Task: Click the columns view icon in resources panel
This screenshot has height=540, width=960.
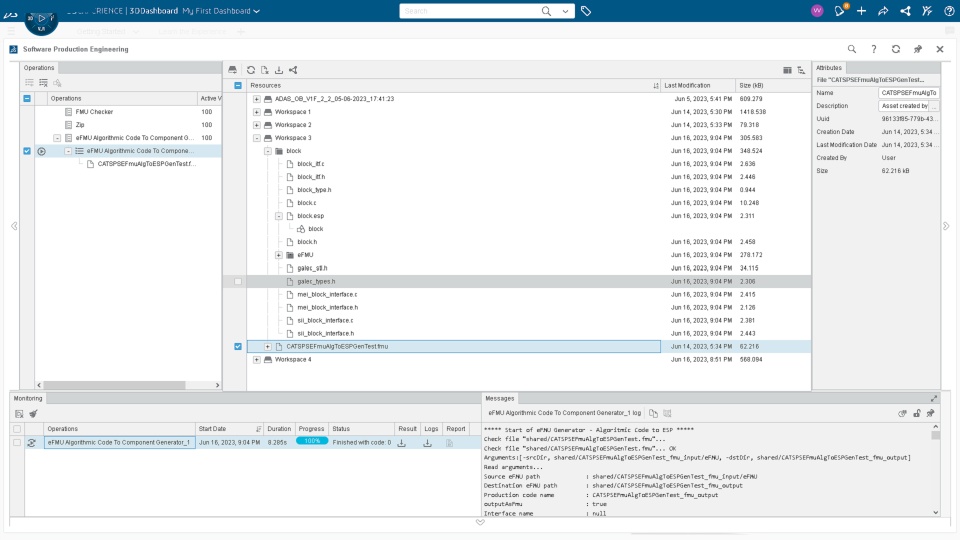Action: tap(787, 70)
